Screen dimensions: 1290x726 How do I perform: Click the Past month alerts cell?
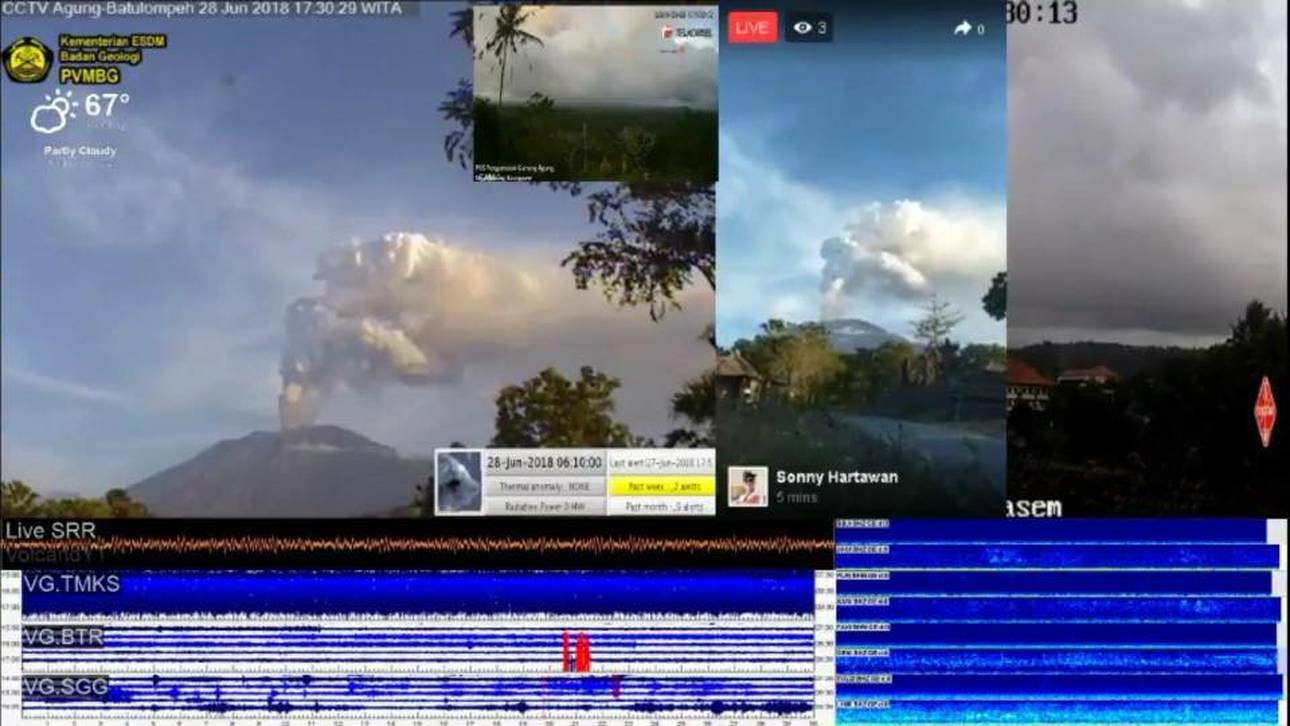click(x=661, y=506)
